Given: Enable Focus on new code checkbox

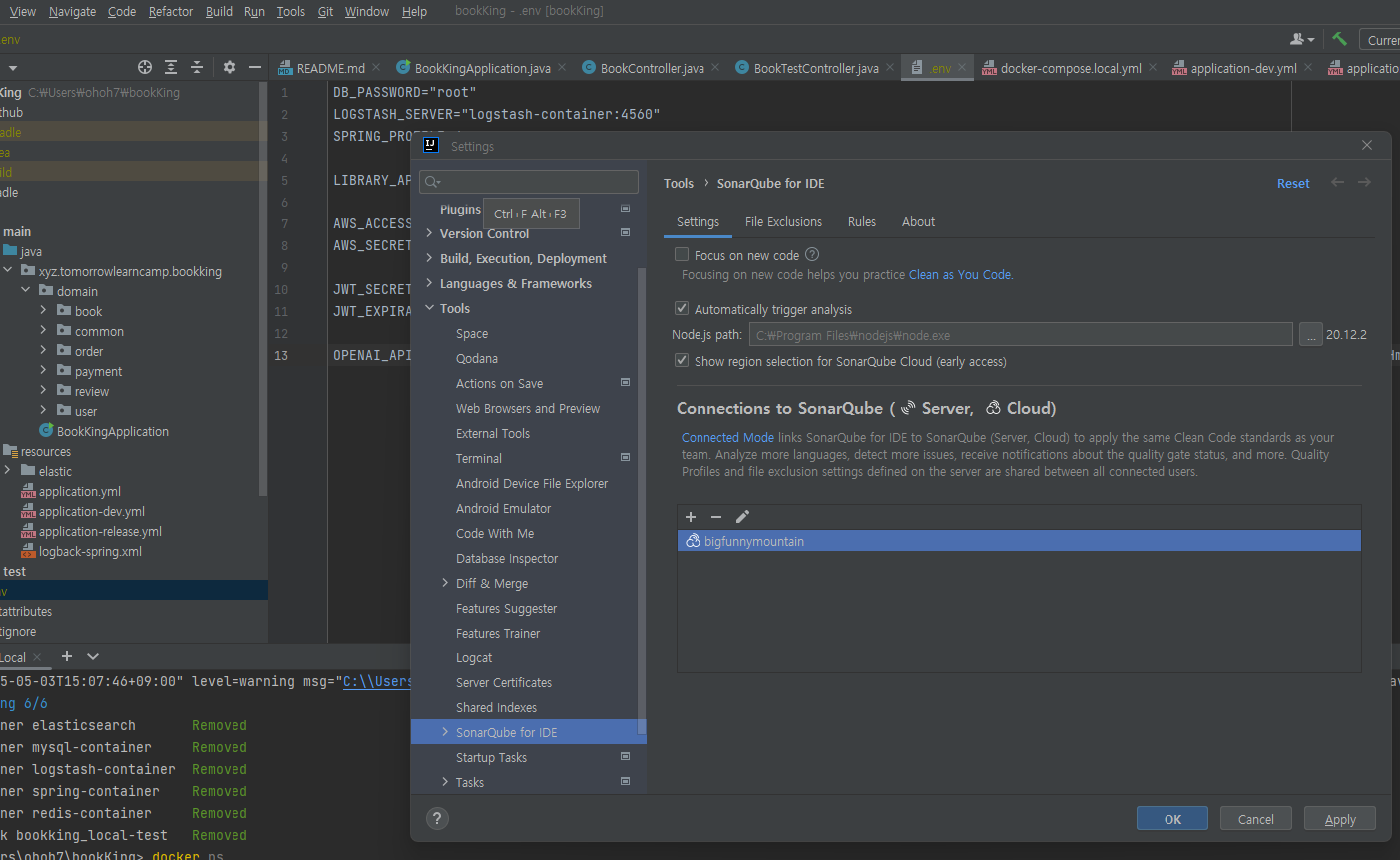Looking at the screenshot, I should 682,255.
